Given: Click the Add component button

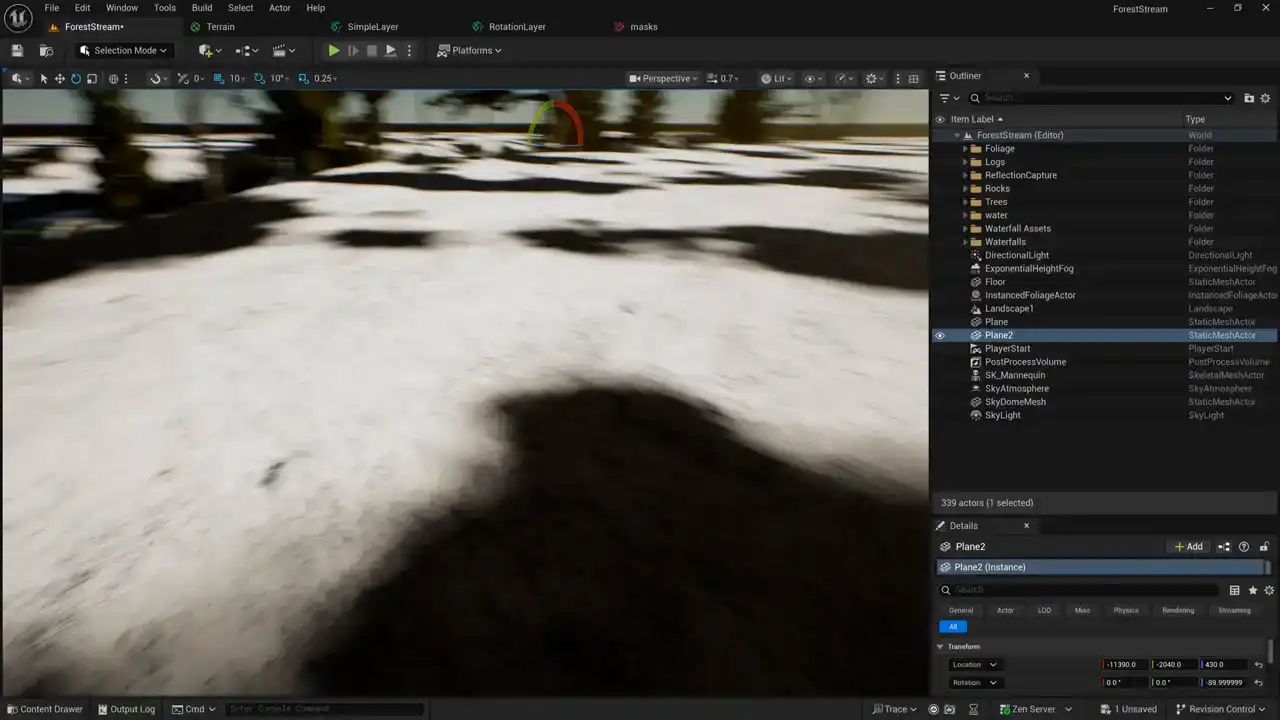Looking at the screenshot, I should coord(1188,547).
